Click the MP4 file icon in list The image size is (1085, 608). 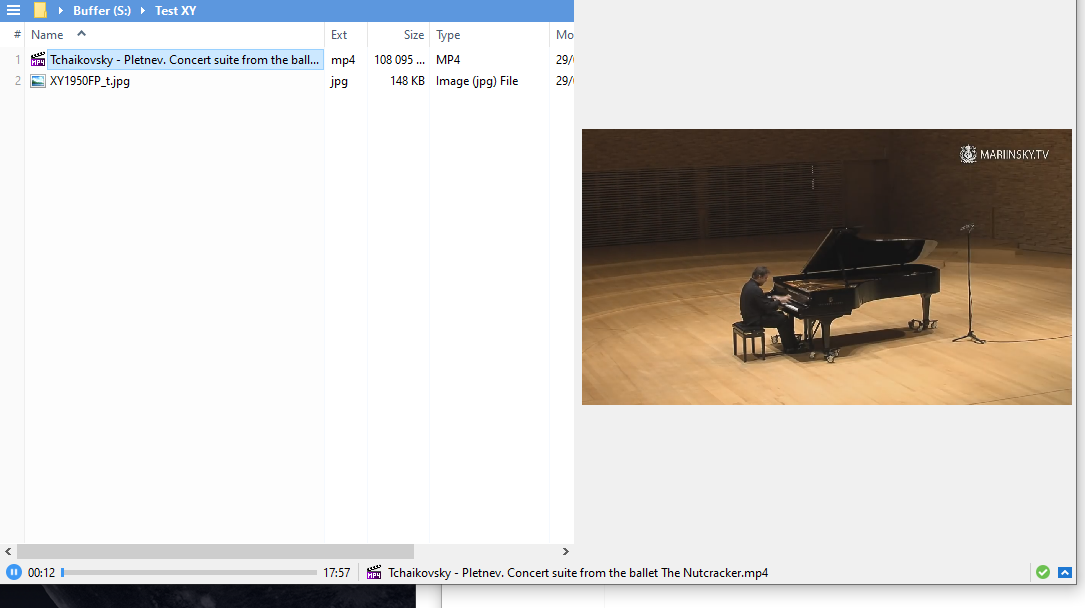pos(38,60)
